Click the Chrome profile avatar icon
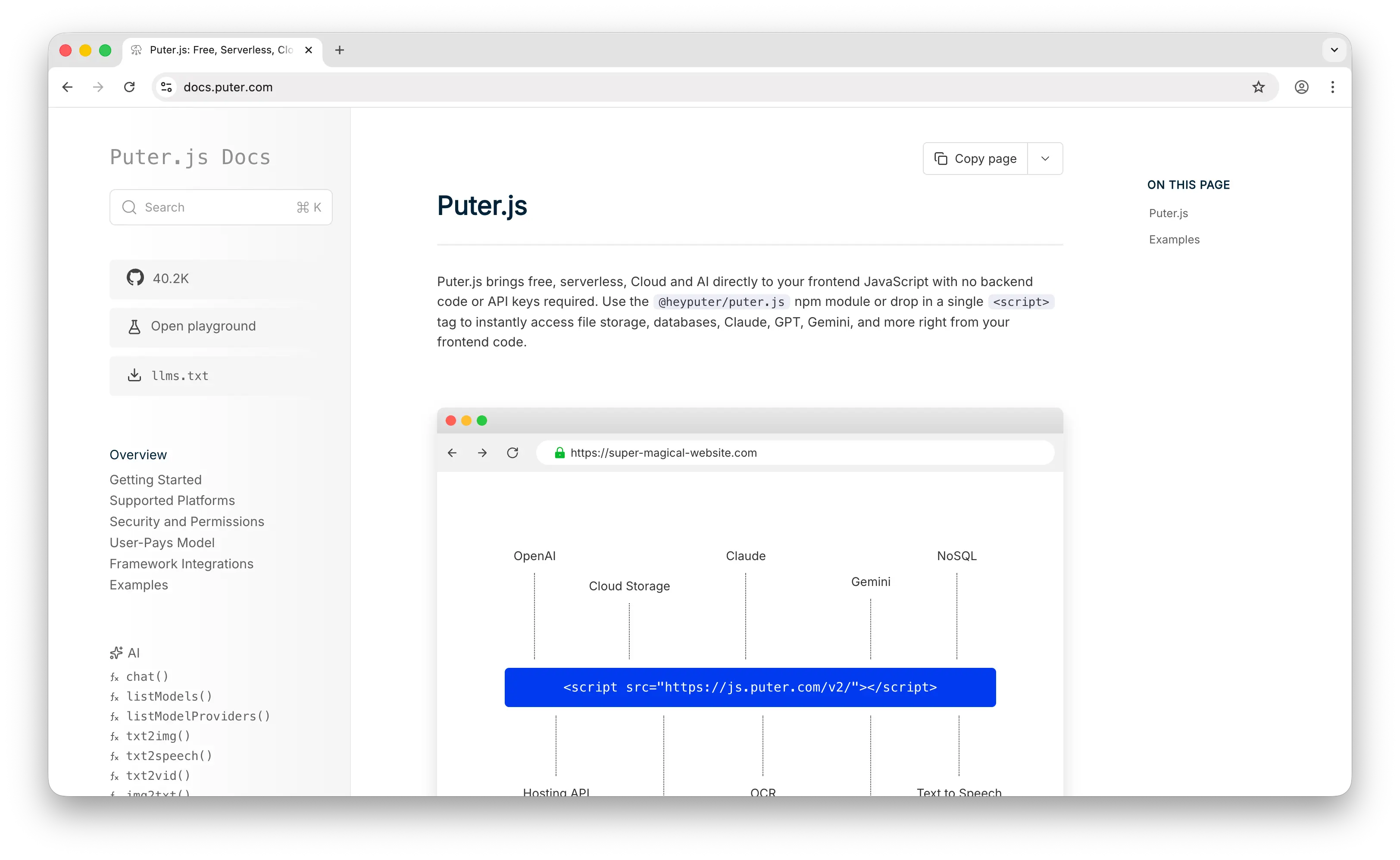 click(x=1302, y=87)
